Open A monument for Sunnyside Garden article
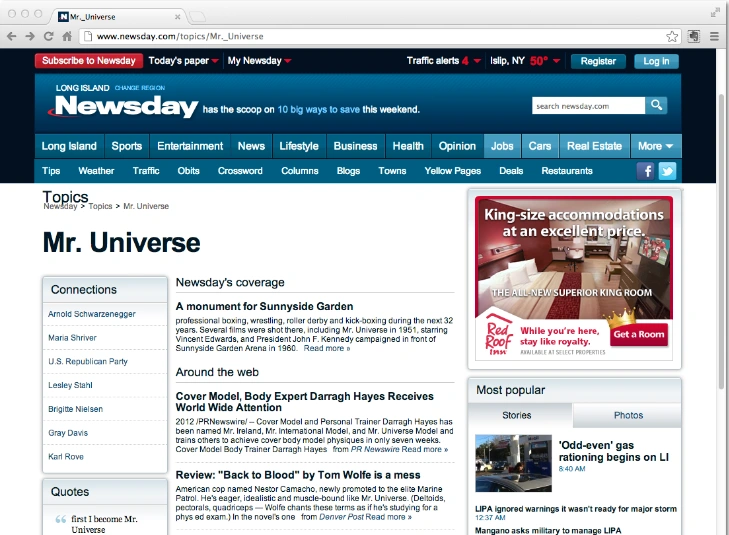The width and height of the screenshot is (729, 535). pos(264,306)
